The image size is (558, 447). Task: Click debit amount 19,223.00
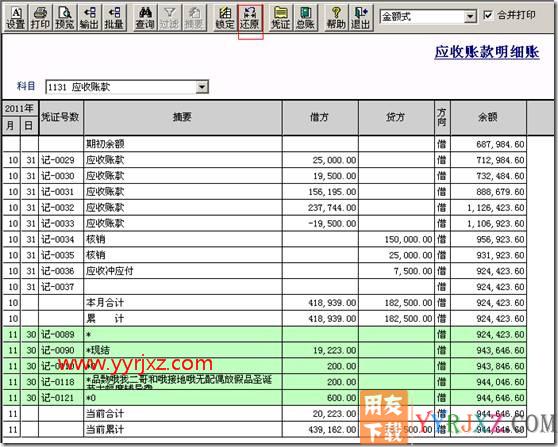point(335,351)
